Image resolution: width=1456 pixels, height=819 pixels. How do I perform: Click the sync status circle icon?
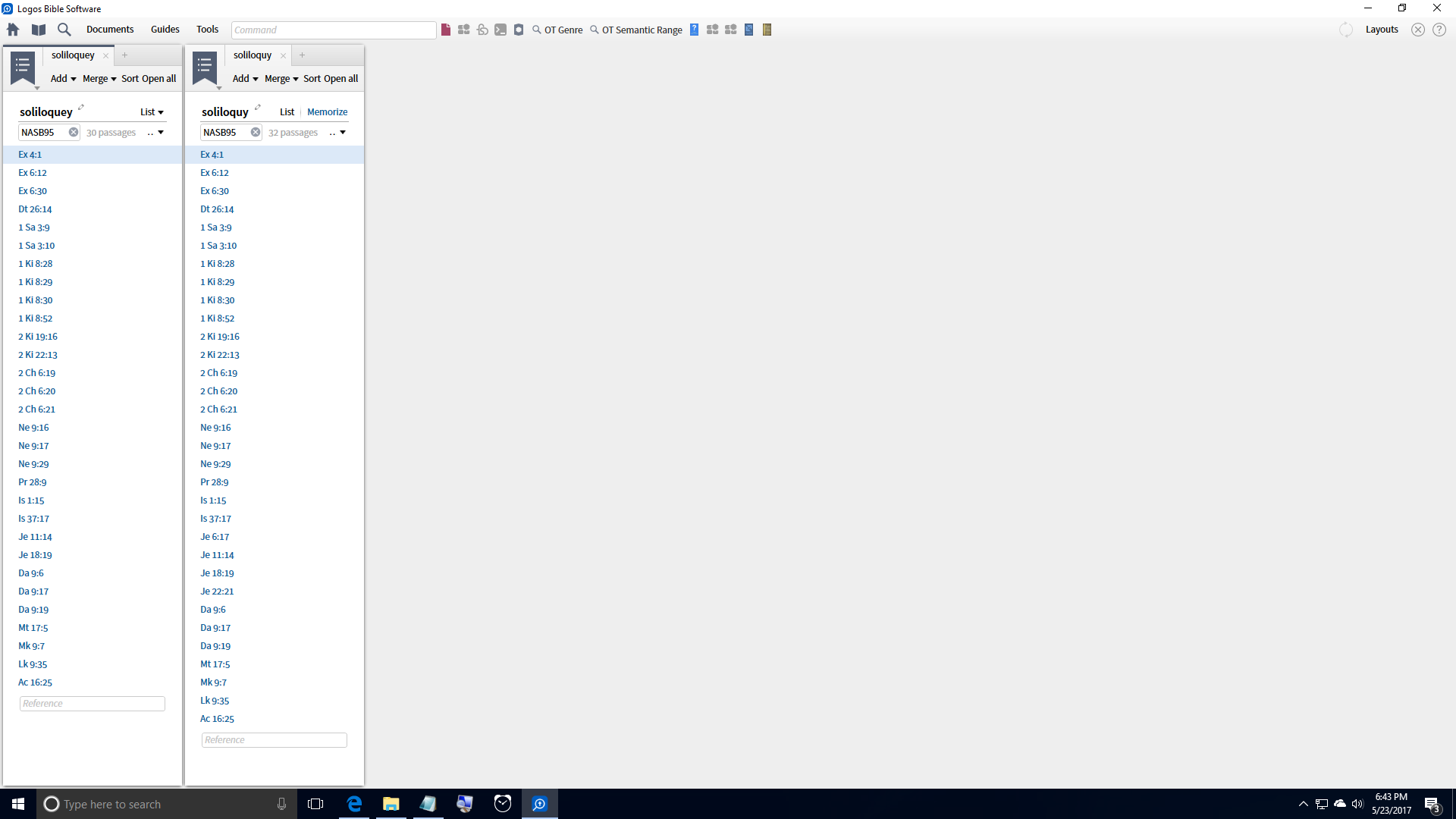tap(1346, 30)
